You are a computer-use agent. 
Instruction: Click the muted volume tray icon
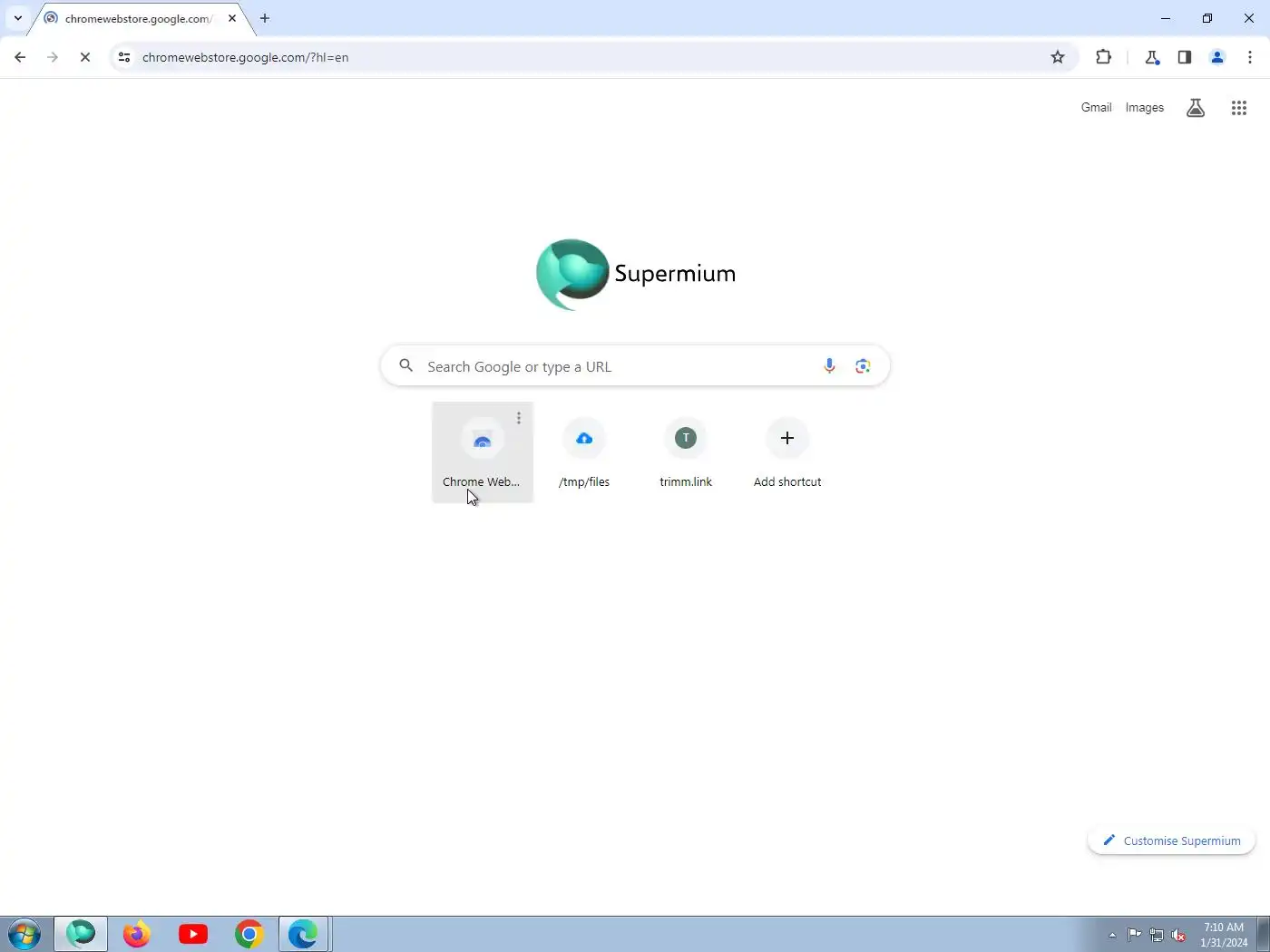coord(1178,935)
